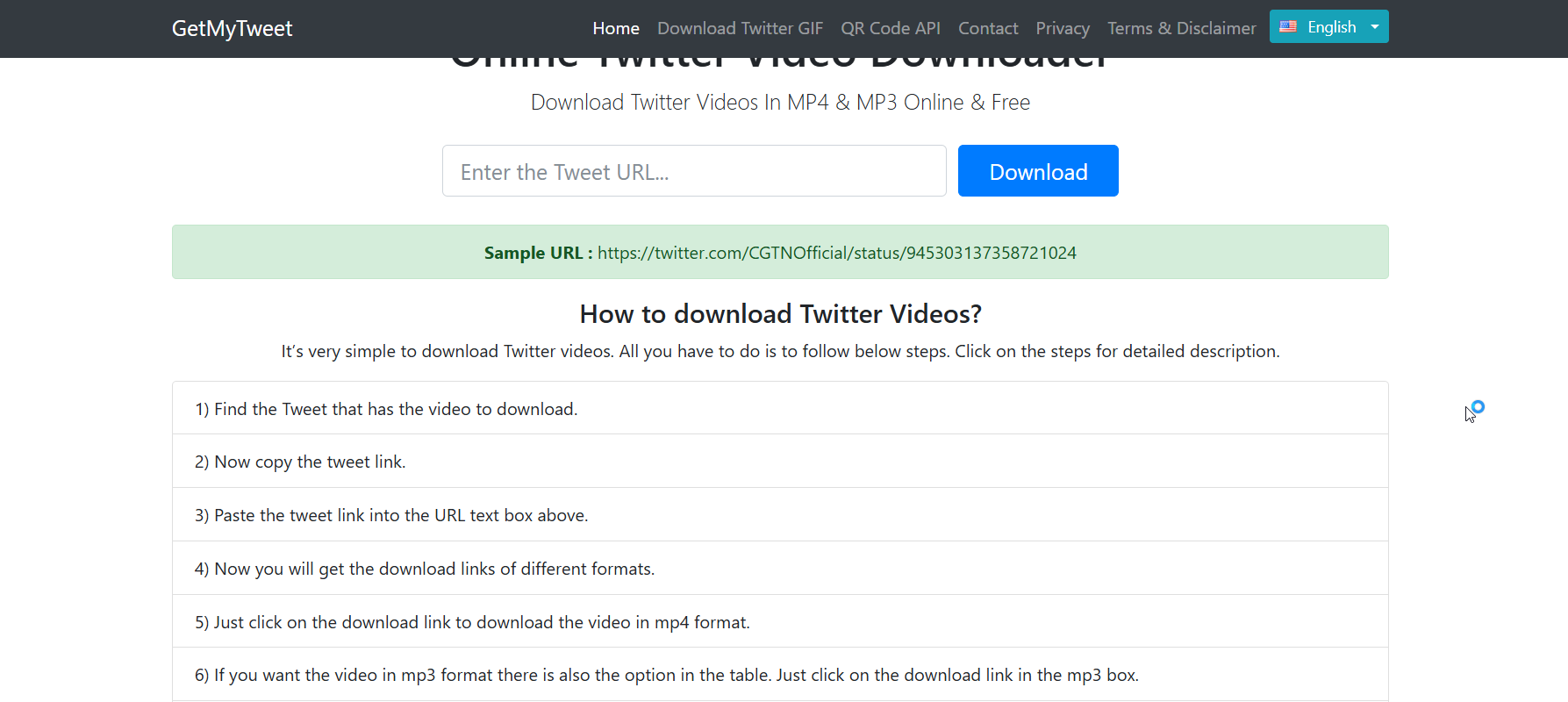Image resolution: width=1568 pixels, height=702 pixels.
Task: Expand step 6 about mp3 format option
Action: tap(666, 676)
